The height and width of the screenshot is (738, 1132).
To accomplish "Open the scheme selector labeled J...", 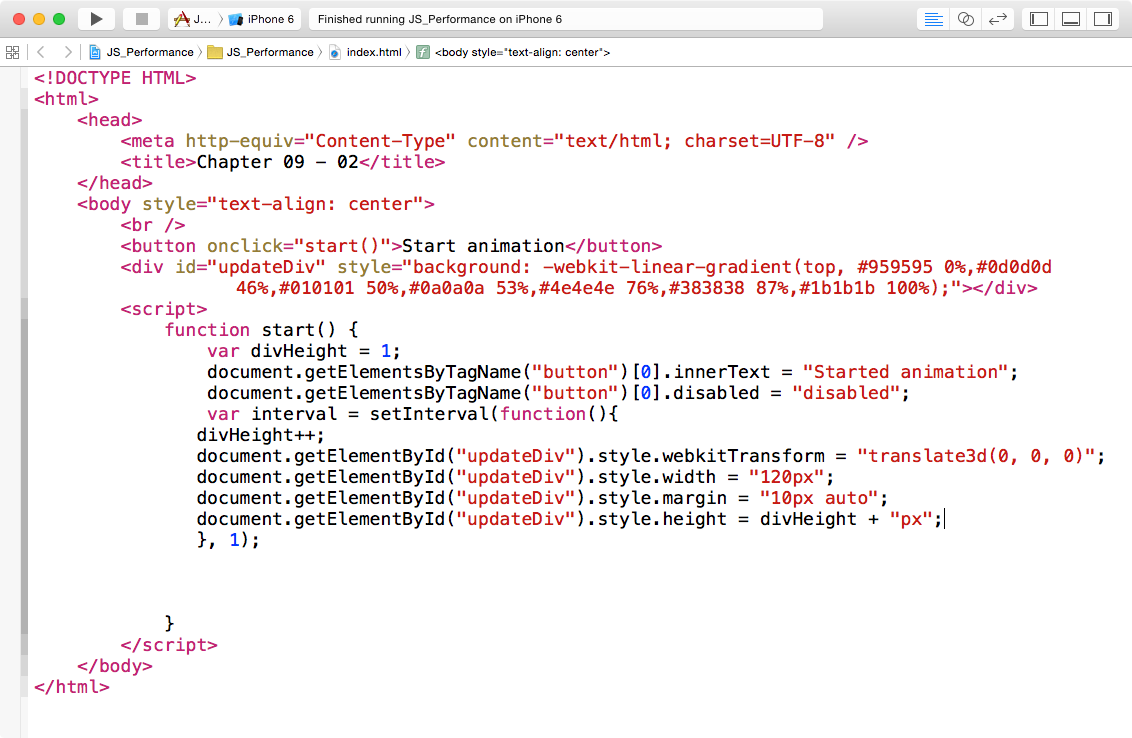I will coord(193,19).
